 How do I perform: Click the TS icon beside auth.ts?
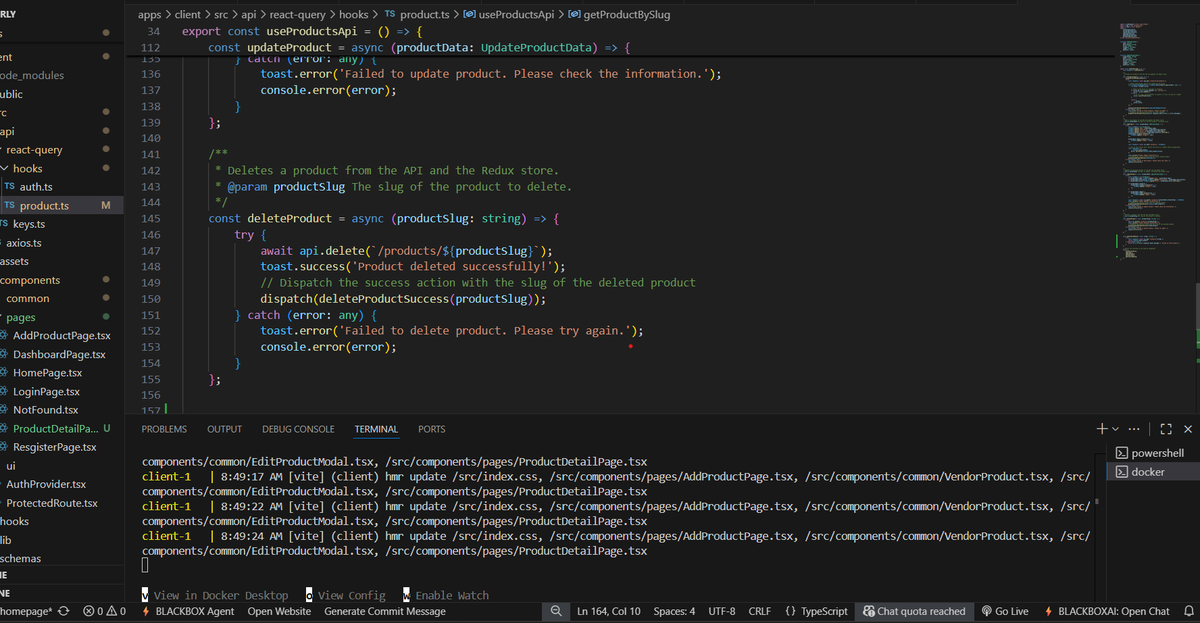[9, 187]
